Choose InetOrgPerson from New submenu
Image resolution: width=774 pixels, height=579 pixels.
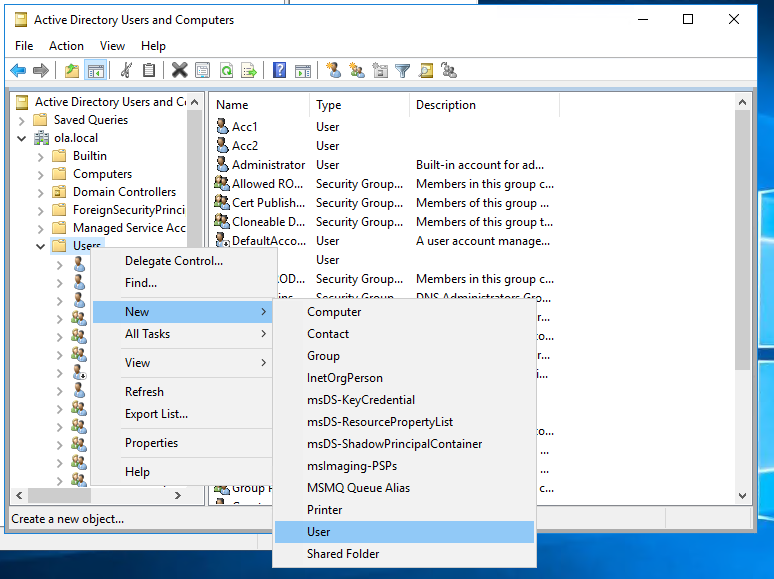tap(404, 378)
